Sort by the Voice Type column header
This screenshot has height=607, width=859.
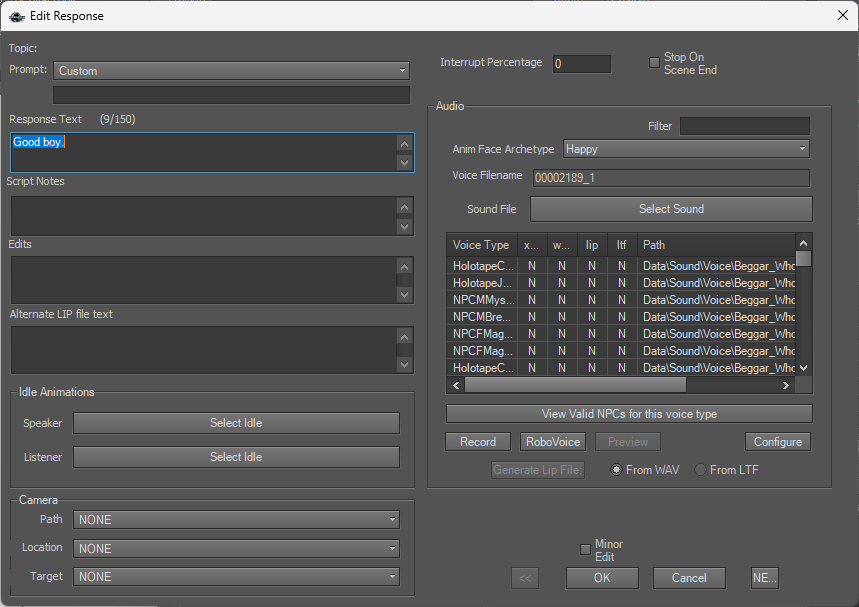pos(482,245)
